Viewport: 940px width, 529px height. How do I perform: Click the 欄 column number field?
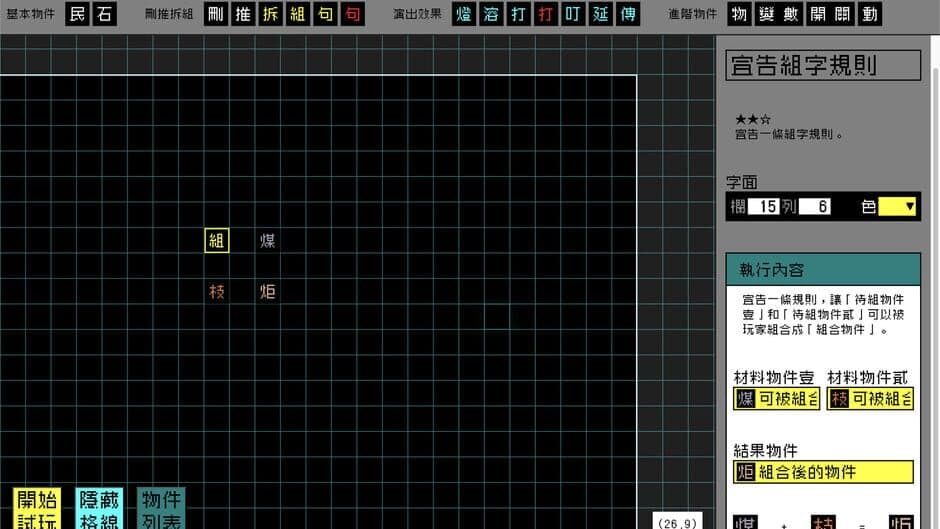764,207
